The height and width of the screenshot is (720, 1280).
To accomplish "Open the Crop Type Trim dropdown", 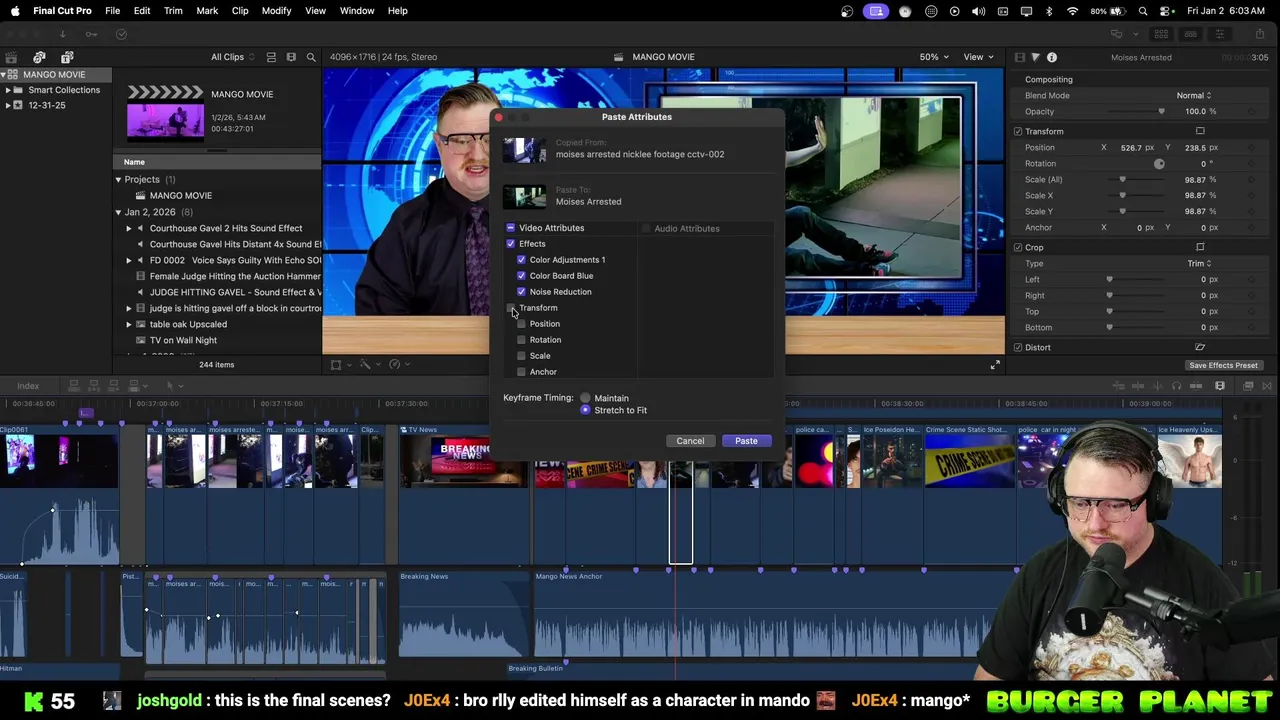I will (1199, 263).
